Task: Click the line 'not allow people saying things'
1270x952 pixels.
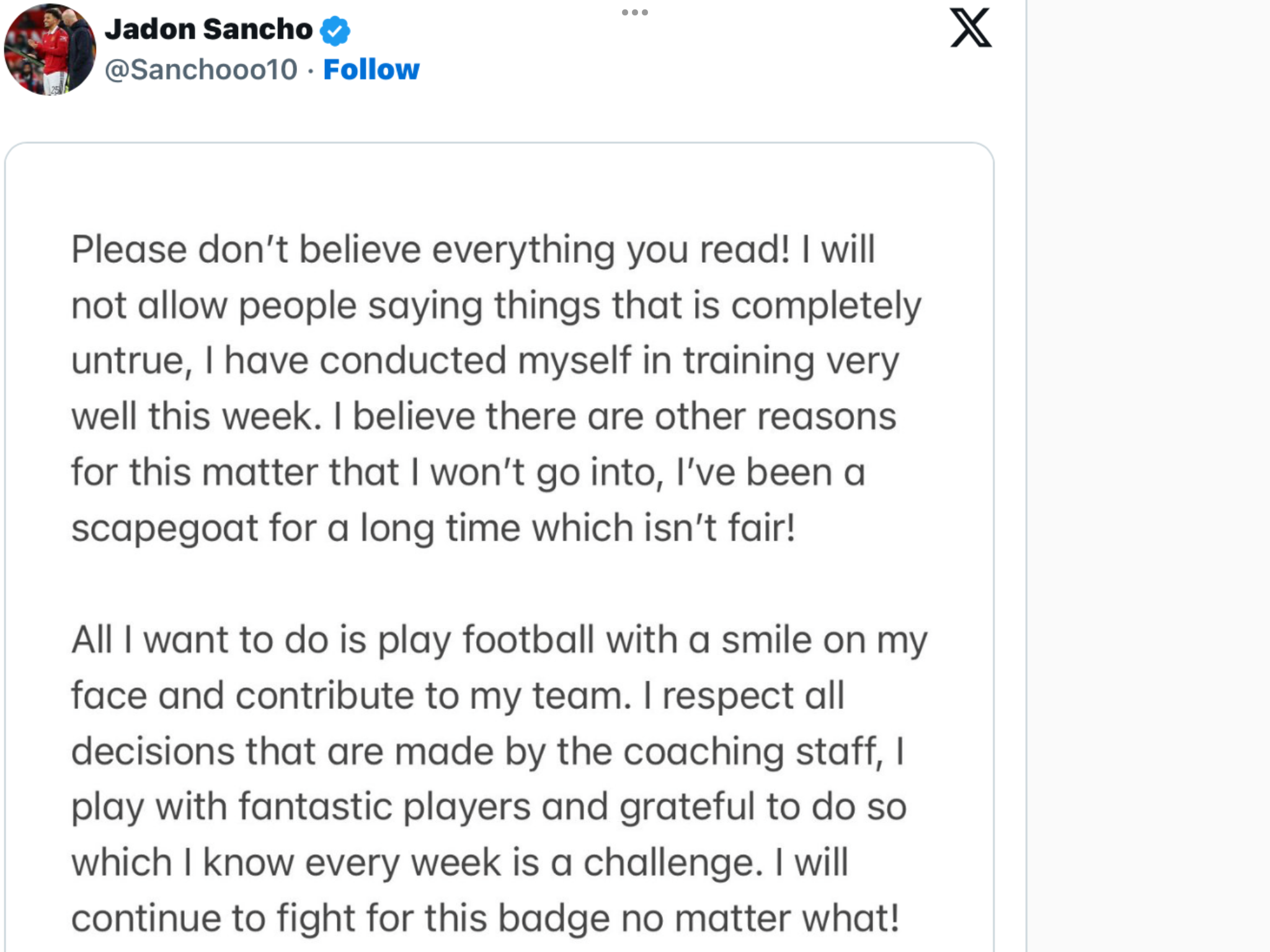Action: pyautogui.click(x=496, y=306)
